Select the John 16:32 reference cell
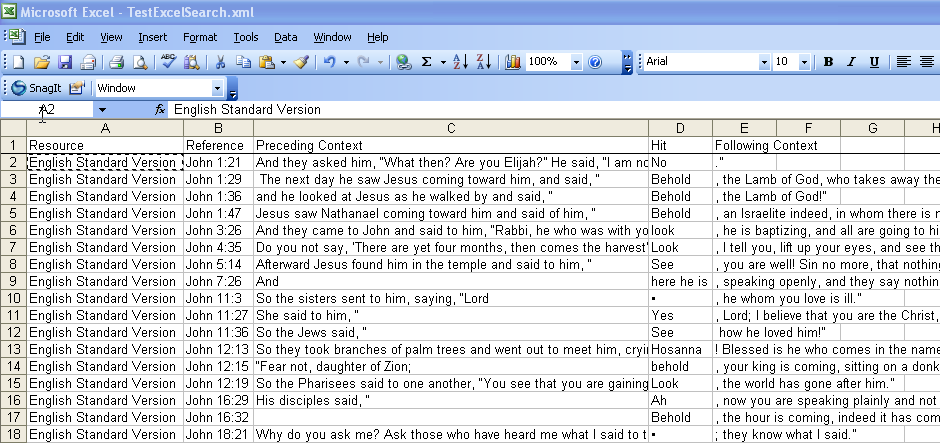This screenshot has width=940, height=443. pos(218,417)
